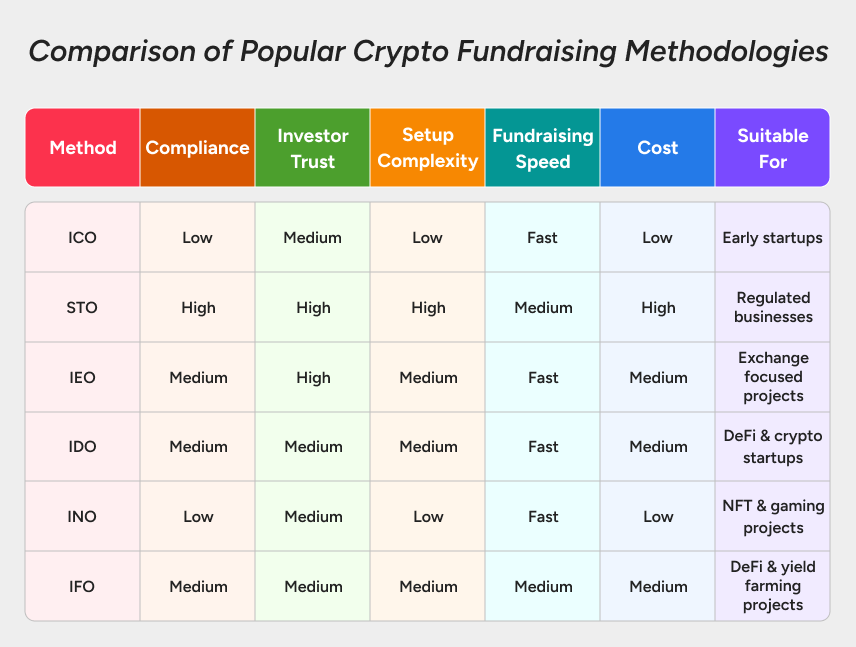Select the IEO row label
The width and height of the screenshot is (856, 647).
point(83,378)
